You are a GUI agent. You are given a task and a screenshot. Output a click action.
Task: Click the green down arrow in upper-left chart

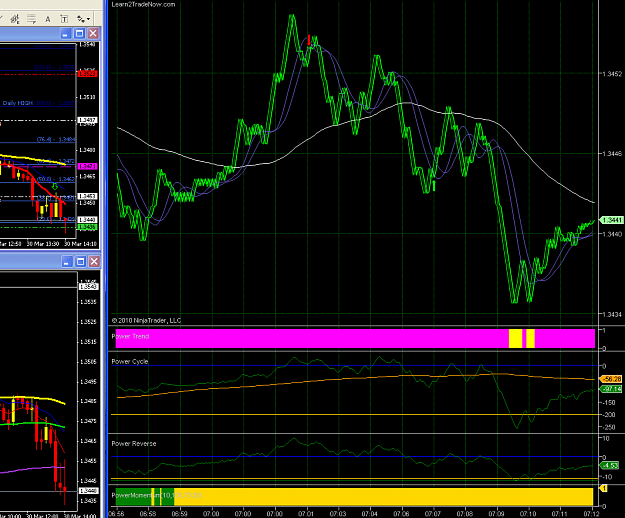(55, 186)
